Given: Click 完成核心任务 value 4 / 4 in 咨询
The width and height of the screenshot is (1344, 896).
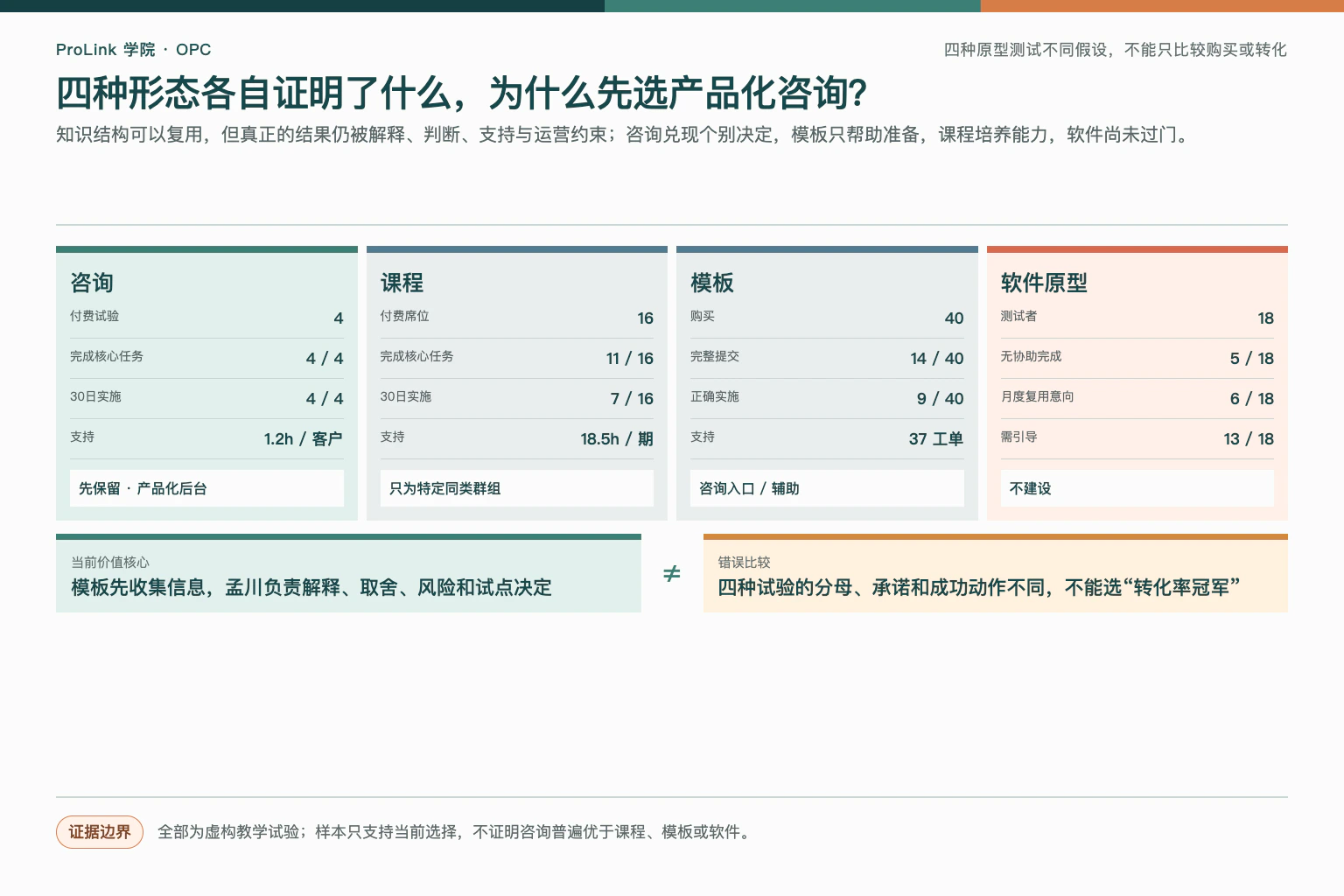Looking at the screenshot, I should point(325,359).
